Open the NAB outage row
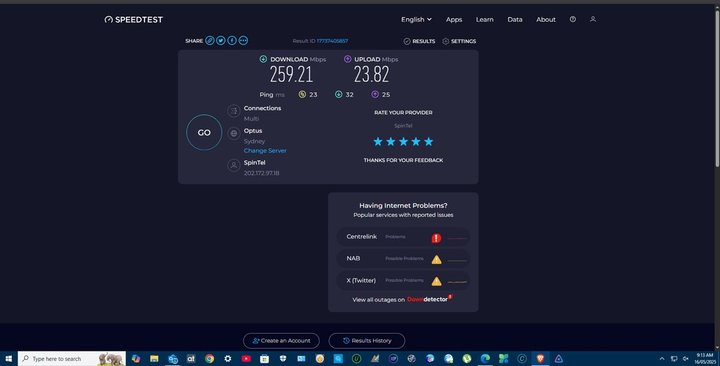The height and width of the screenshot is (366, 720). (x=403, y=259)
